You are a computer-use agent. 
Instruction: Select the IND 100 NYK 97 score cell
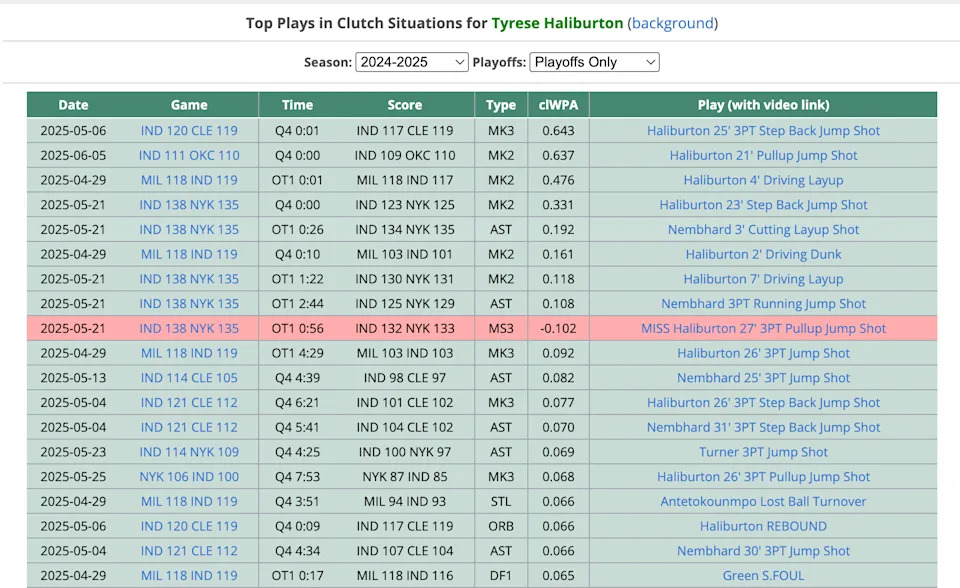405,452
